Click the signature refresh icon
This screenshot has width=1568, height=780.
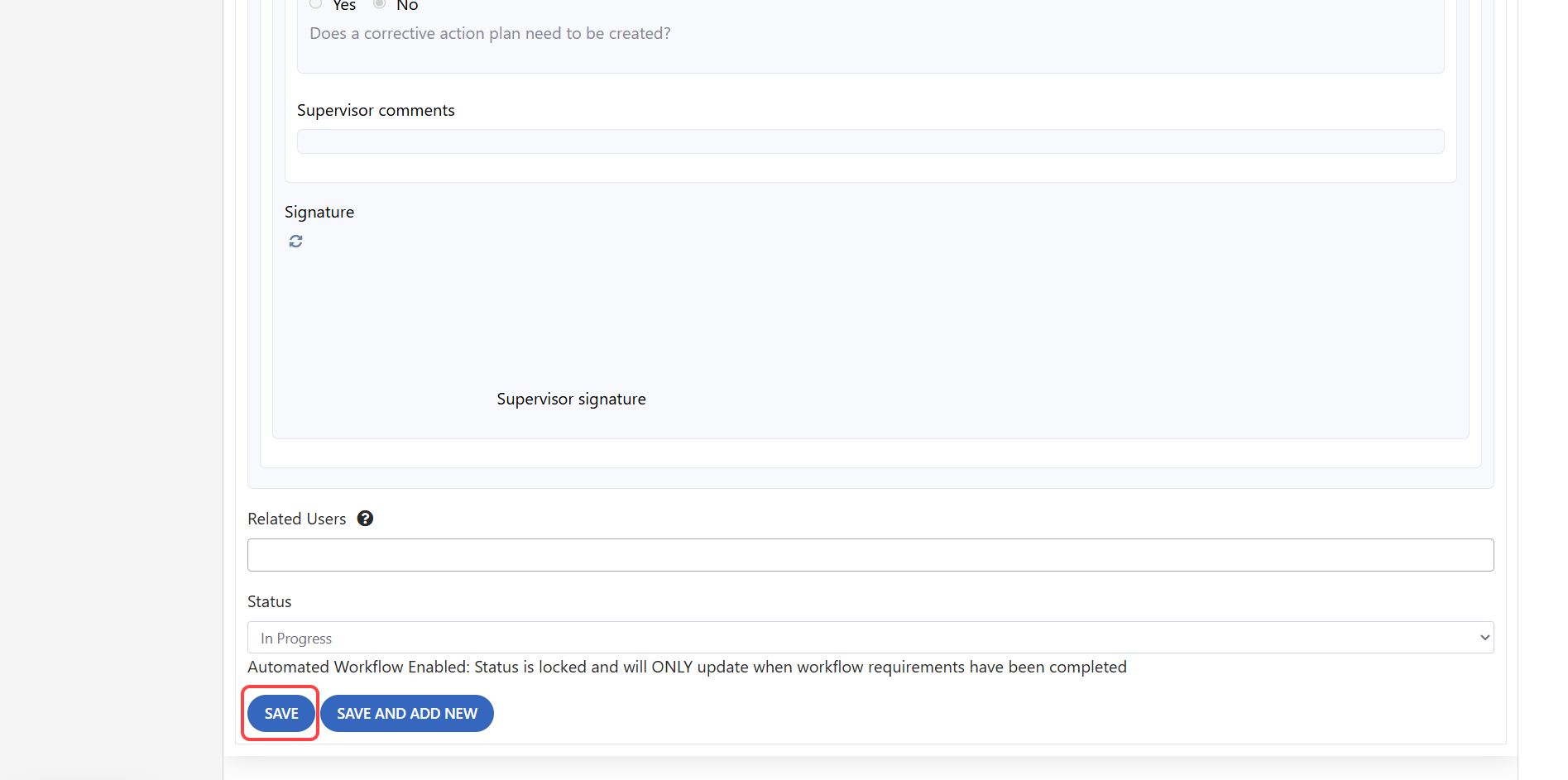[295, 242]
